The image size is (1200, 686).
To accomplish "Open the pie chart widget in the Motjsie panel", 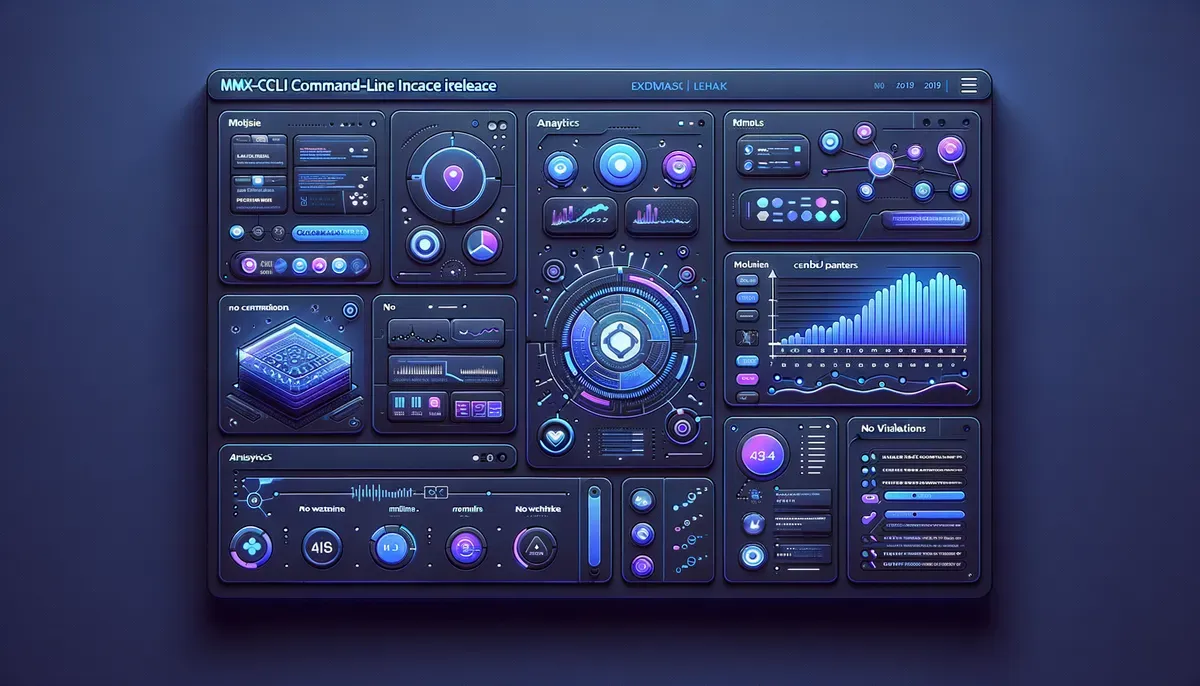I will (484, 244).
